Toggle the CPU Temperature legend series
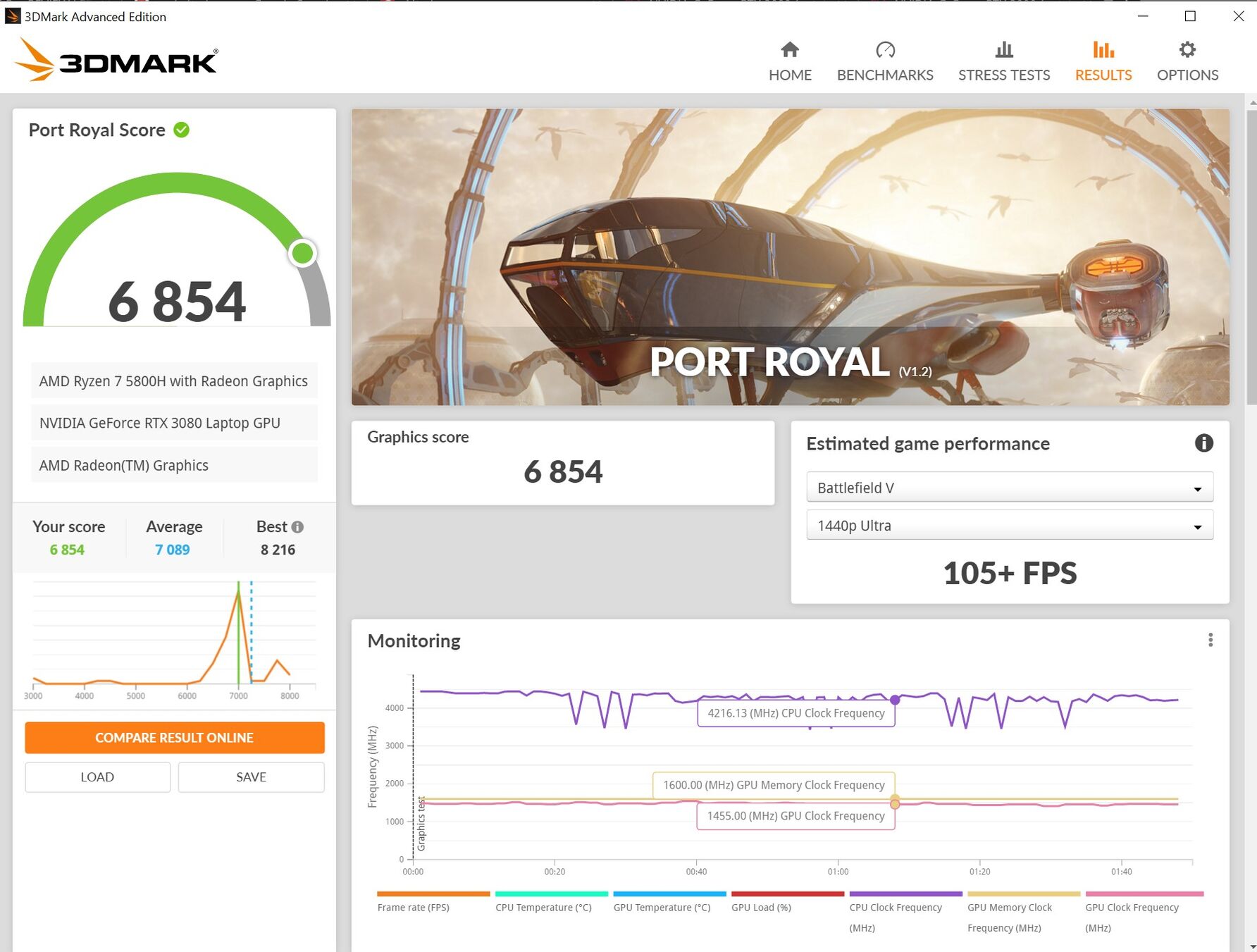 click(x=551, y=903)
